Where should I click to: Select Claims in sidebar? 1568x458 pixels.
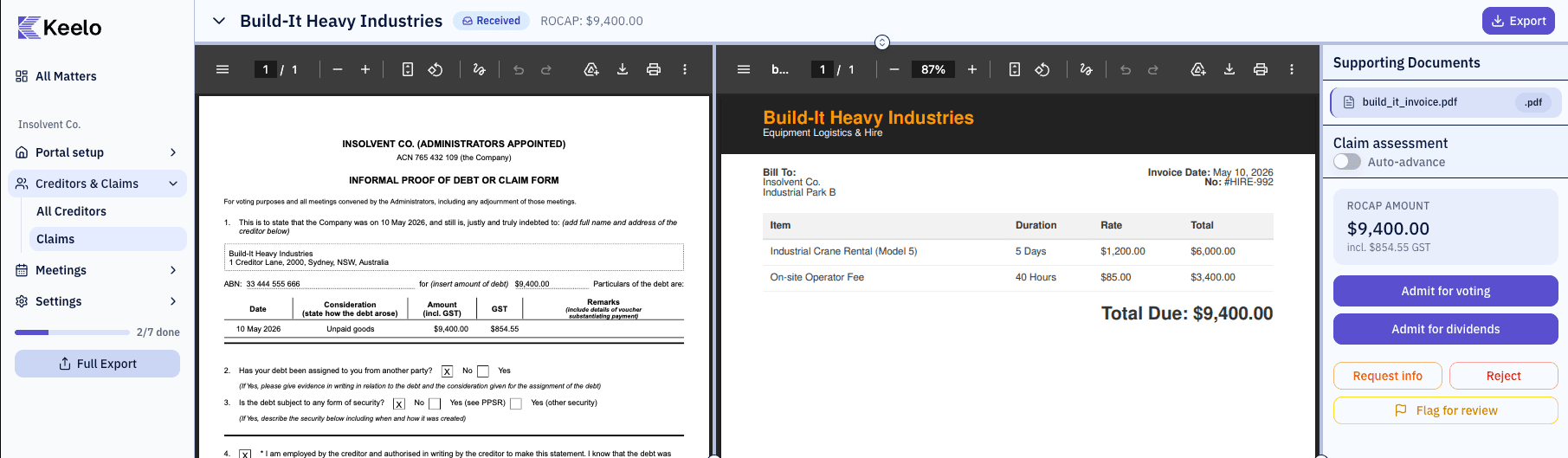pyautogui.click(x=107, y=239)
